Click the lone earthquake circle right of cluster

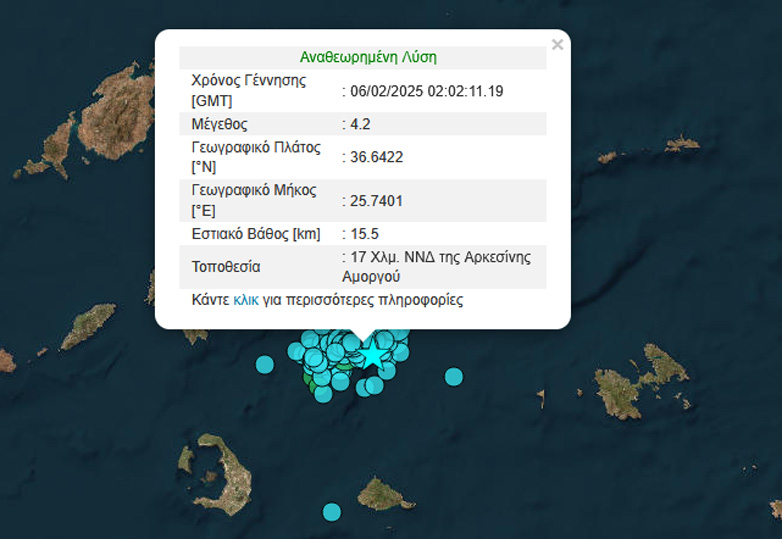[x=454, y=376]
